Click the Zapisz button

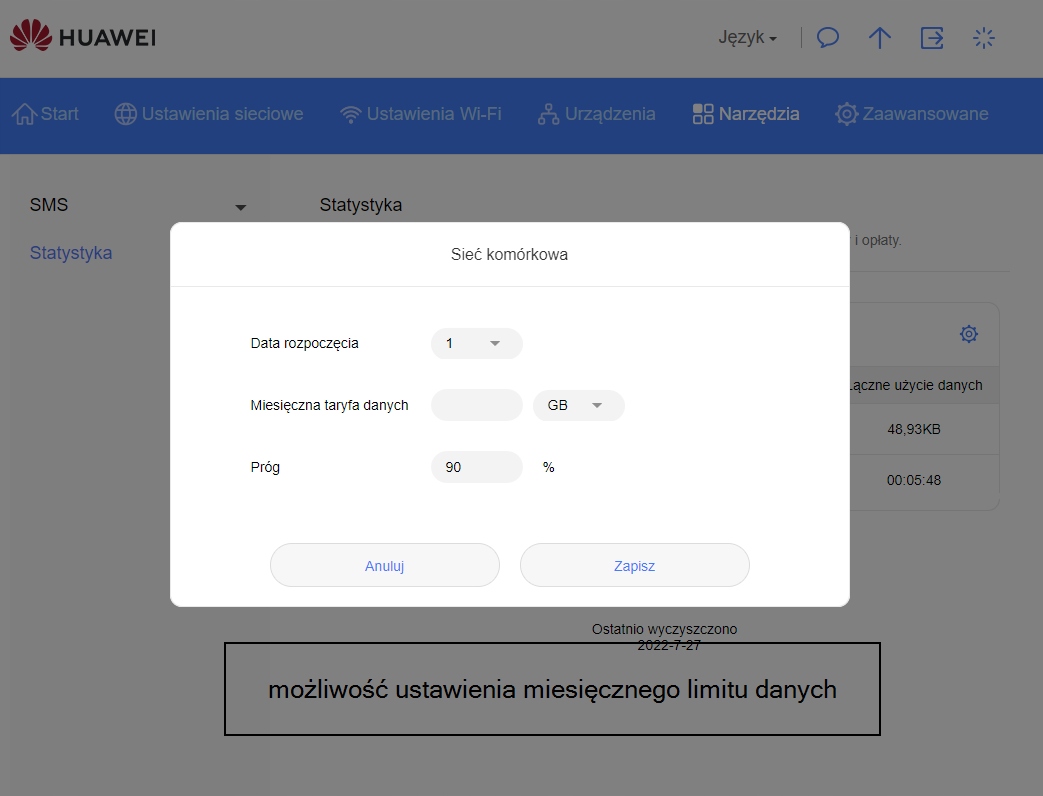tap(634, 565)
